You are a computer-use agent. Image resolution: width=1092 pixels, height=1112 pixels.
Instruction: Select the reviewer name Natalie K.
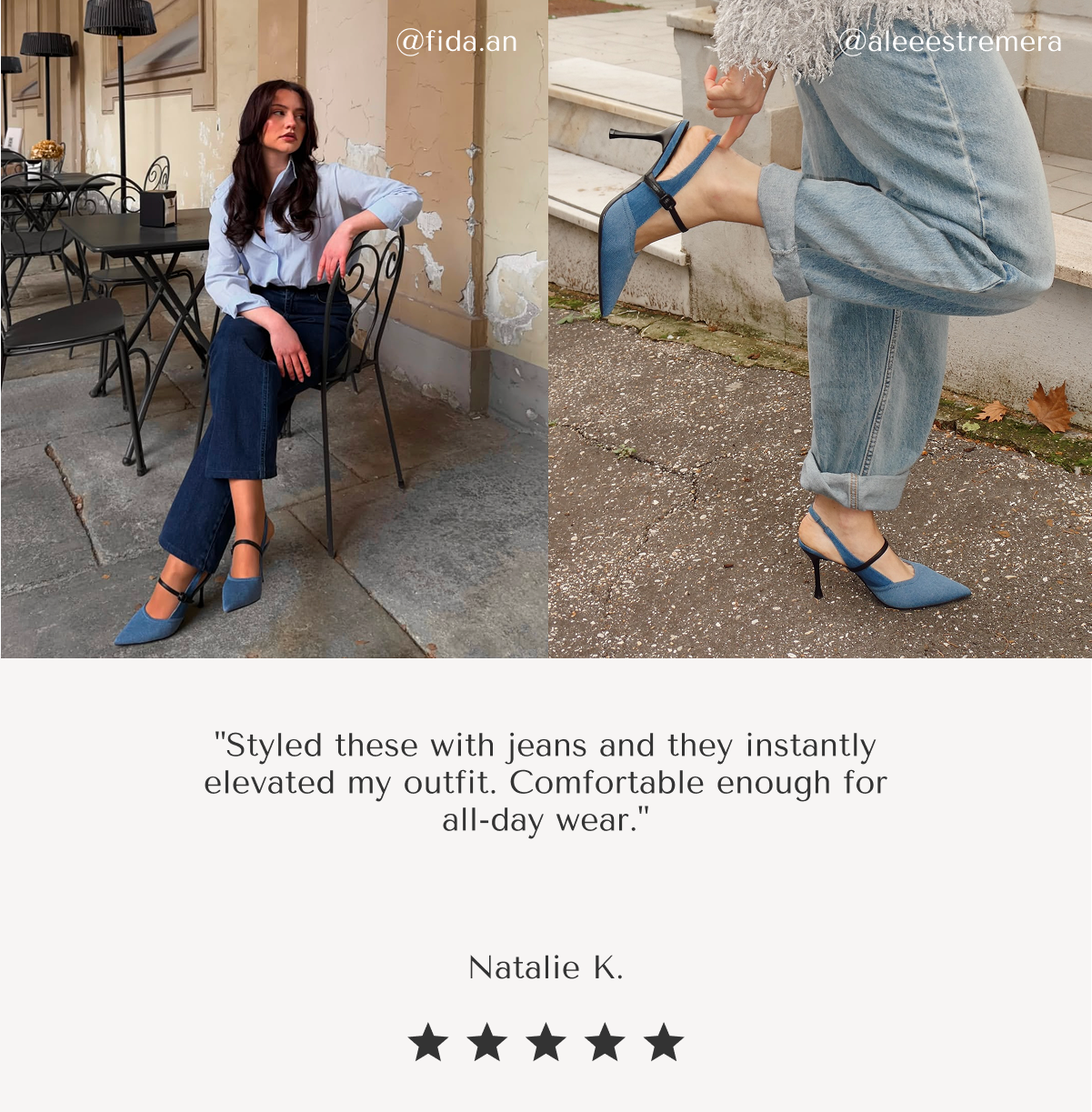tap(546, 967)
